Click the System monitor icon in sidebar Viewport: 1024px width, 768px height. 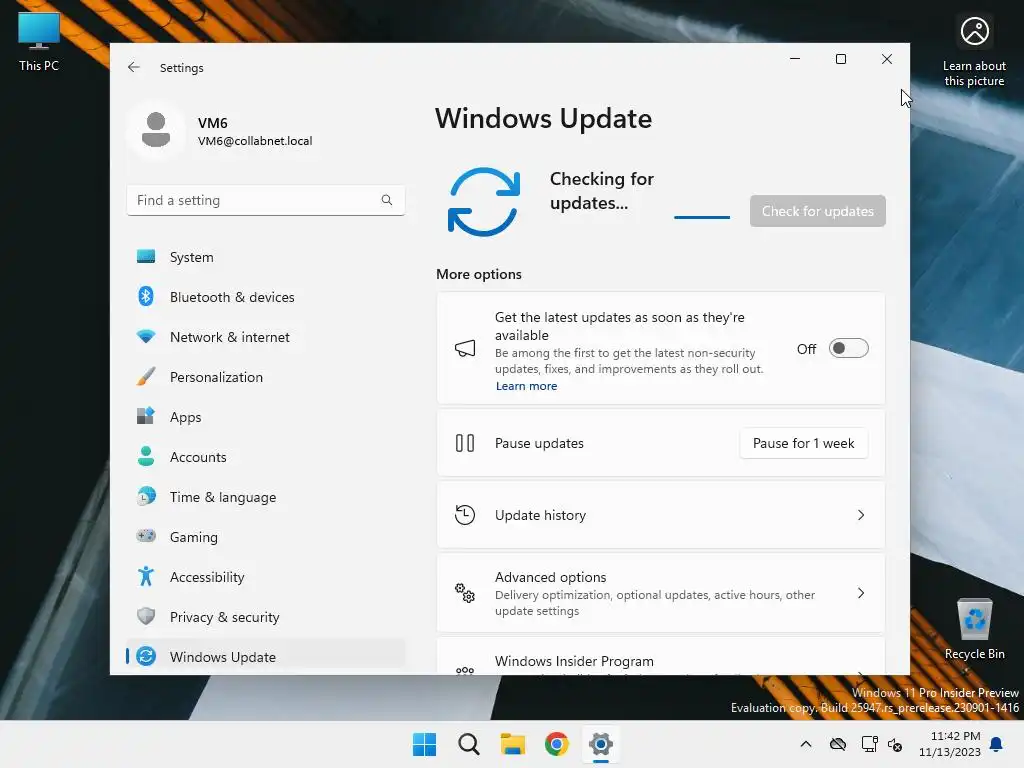click(146, 256)
